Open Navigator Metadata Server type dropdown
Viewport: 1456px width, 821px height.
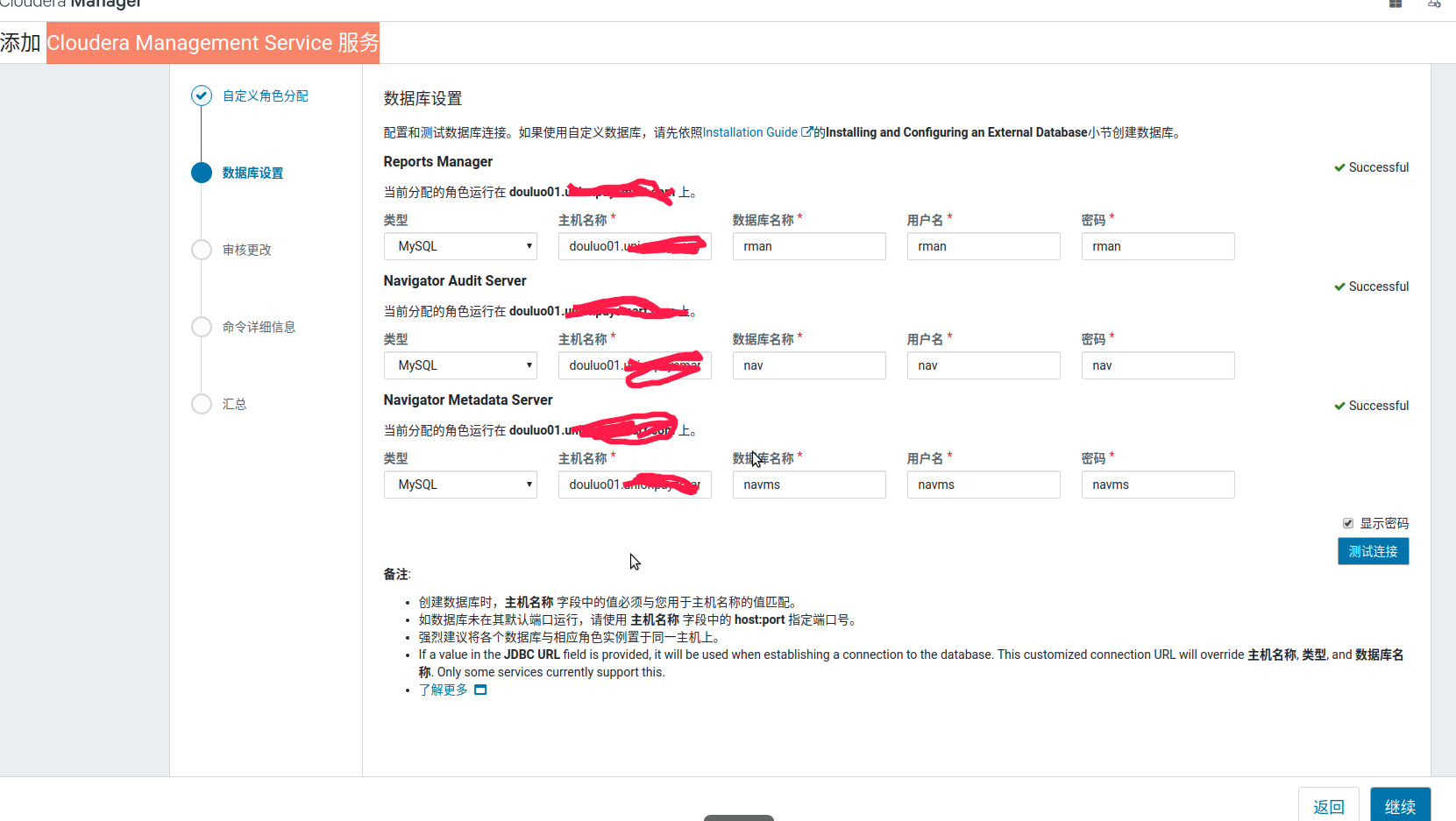(460, 485)
